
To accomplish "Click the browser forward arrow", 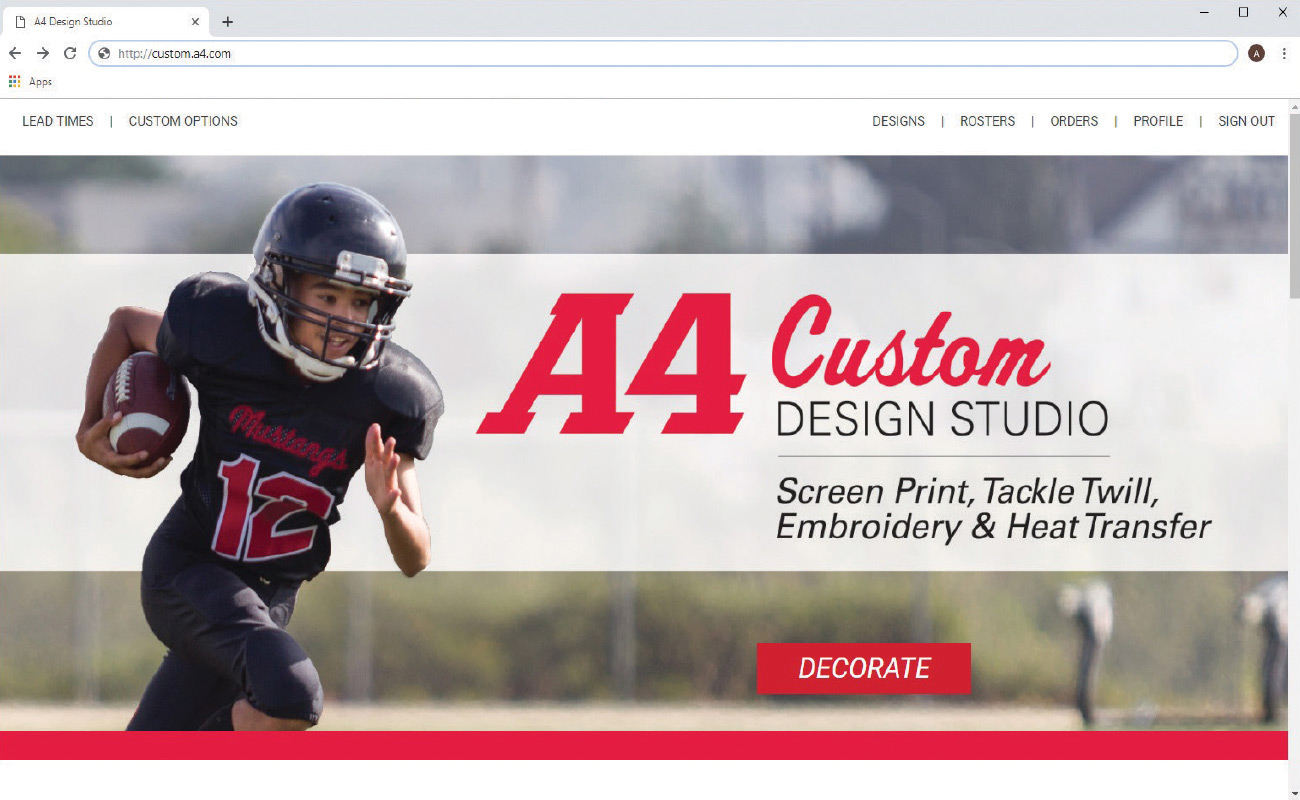I will click(x=43, y=54).
